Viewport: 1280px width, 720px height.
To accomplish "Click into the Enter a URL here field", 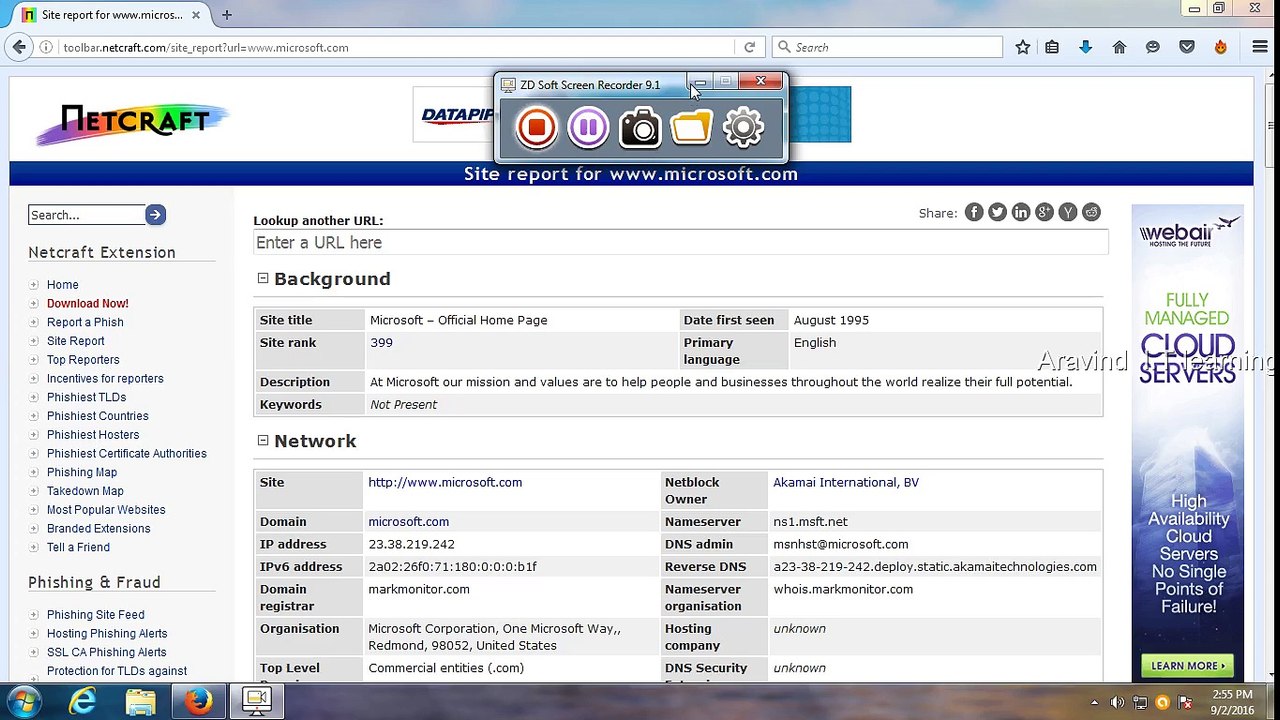I will [x=680, y=242].
